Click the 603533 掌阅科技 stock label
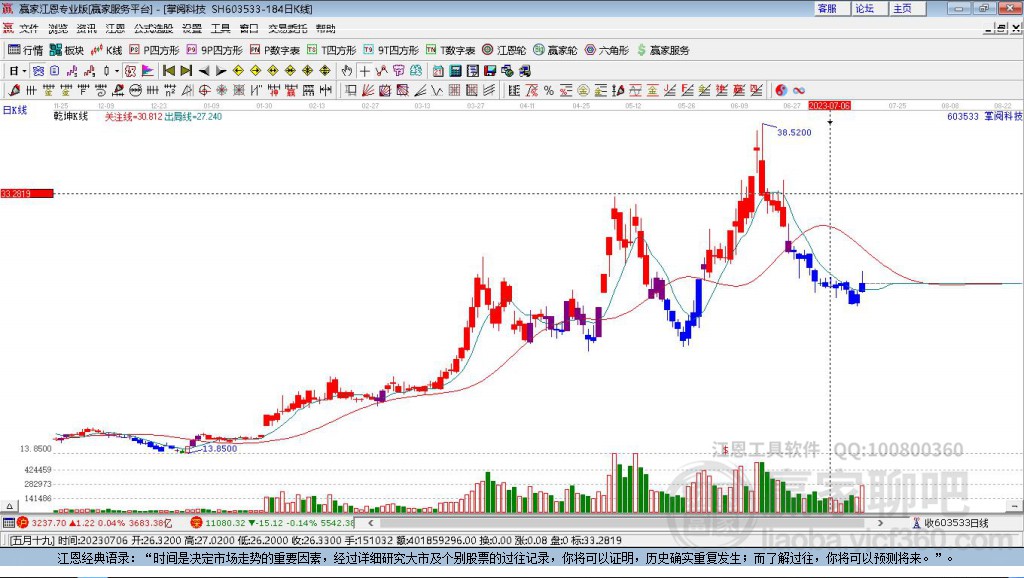The height and width of the screenshot is (578, 1024). point(984,116)
